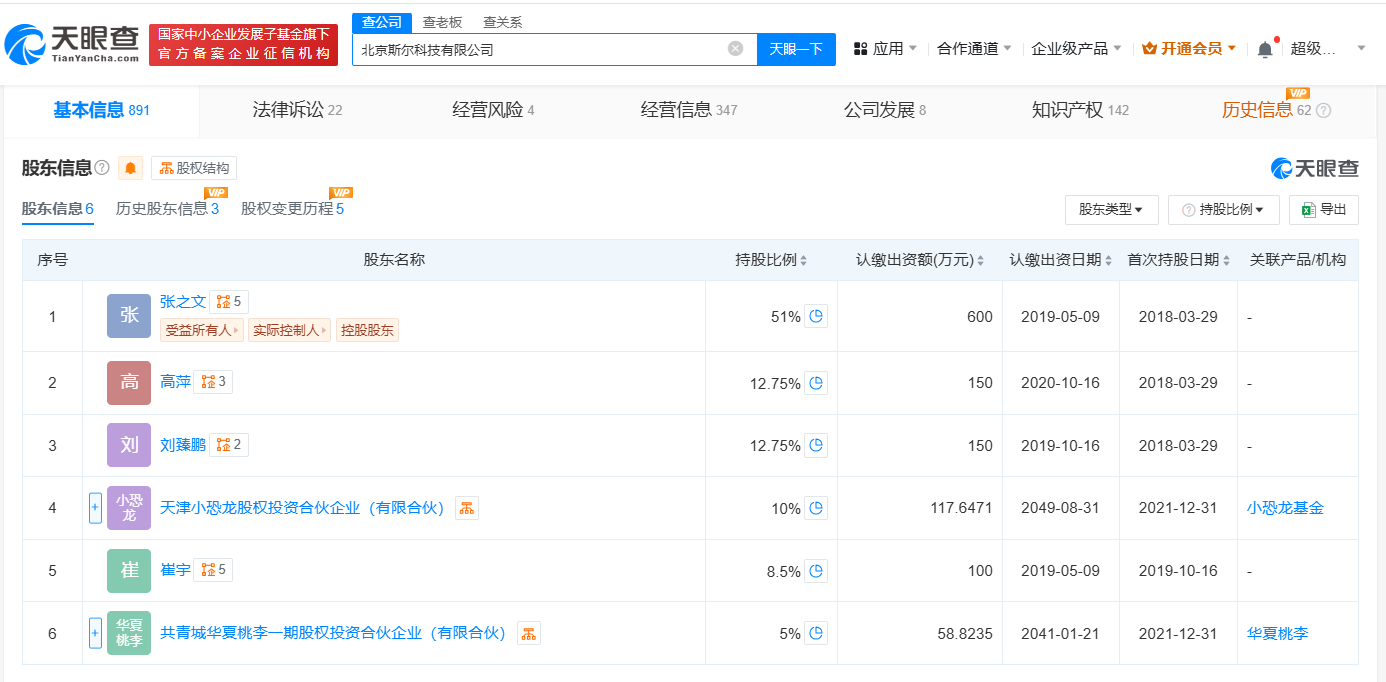View pie chart for 崔宇 8.5%

click(x=816, y=571)
